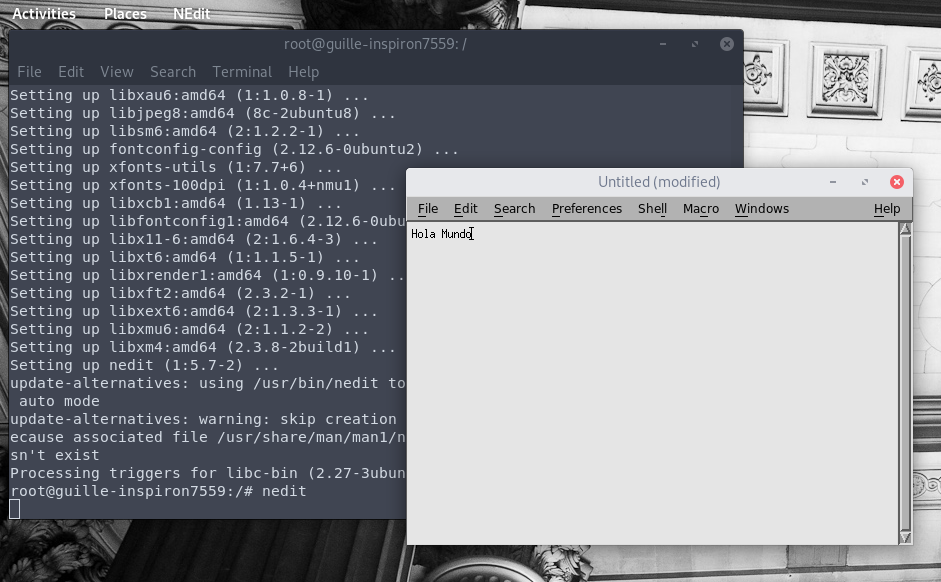Viewport: 941px width, 582px height.
Task: Click NEdit scrollbar up arrow
Action: [x=906, y=229]
